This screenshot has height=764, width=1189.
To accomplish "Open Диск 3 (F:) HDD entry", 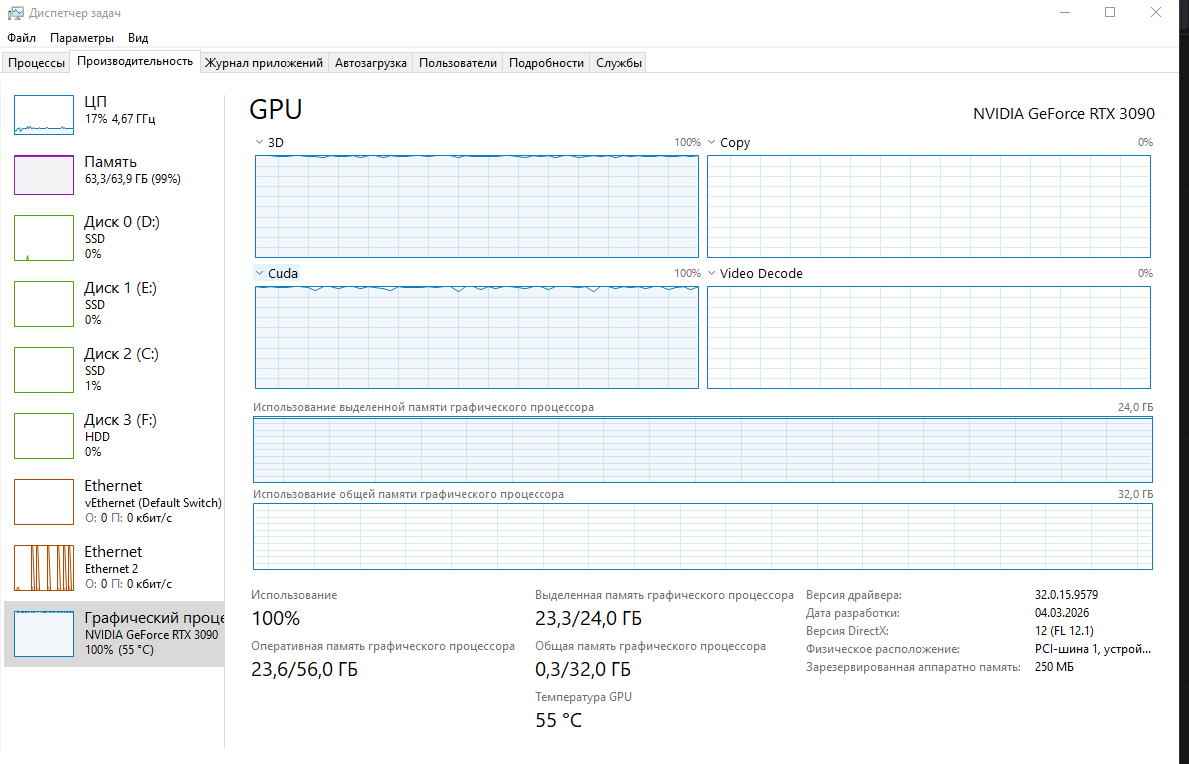I will coord(114,435).
